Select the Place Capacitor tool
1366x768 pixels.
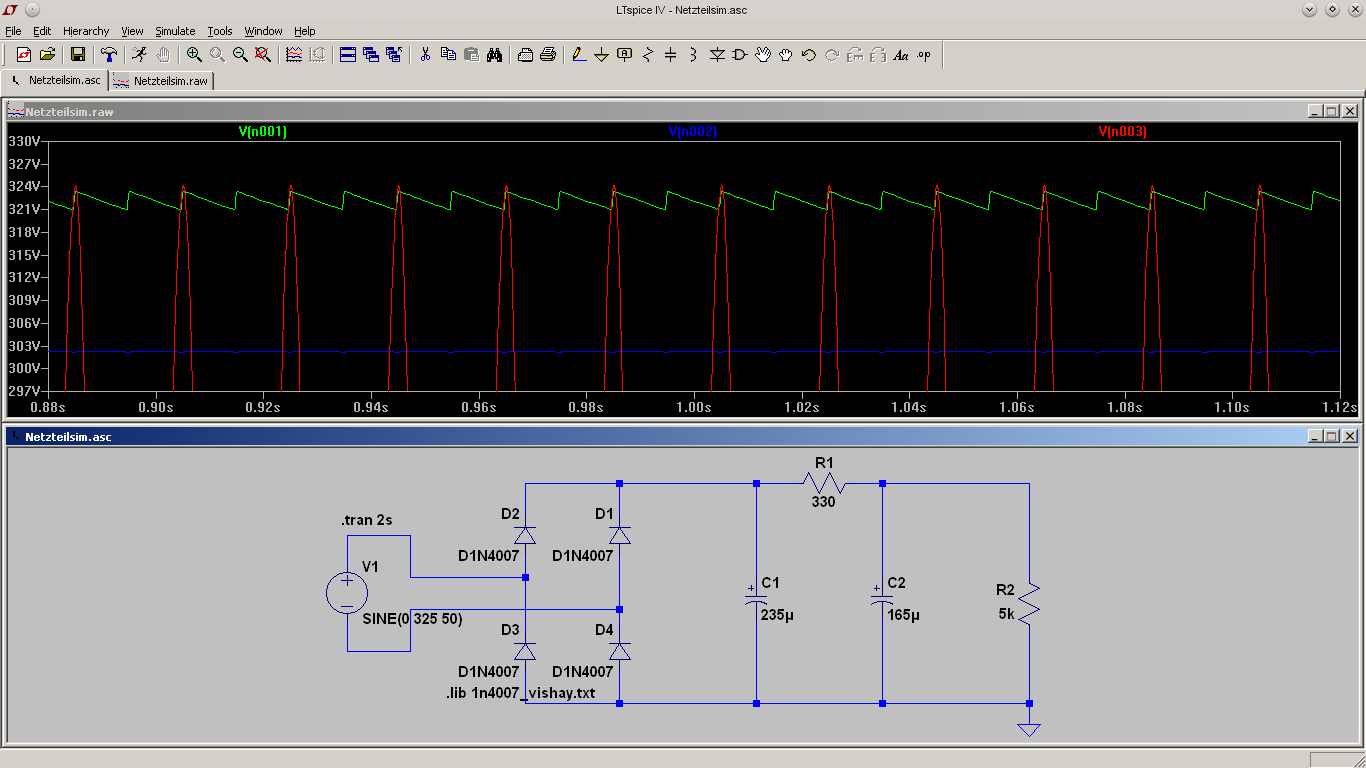pos(671,55)
